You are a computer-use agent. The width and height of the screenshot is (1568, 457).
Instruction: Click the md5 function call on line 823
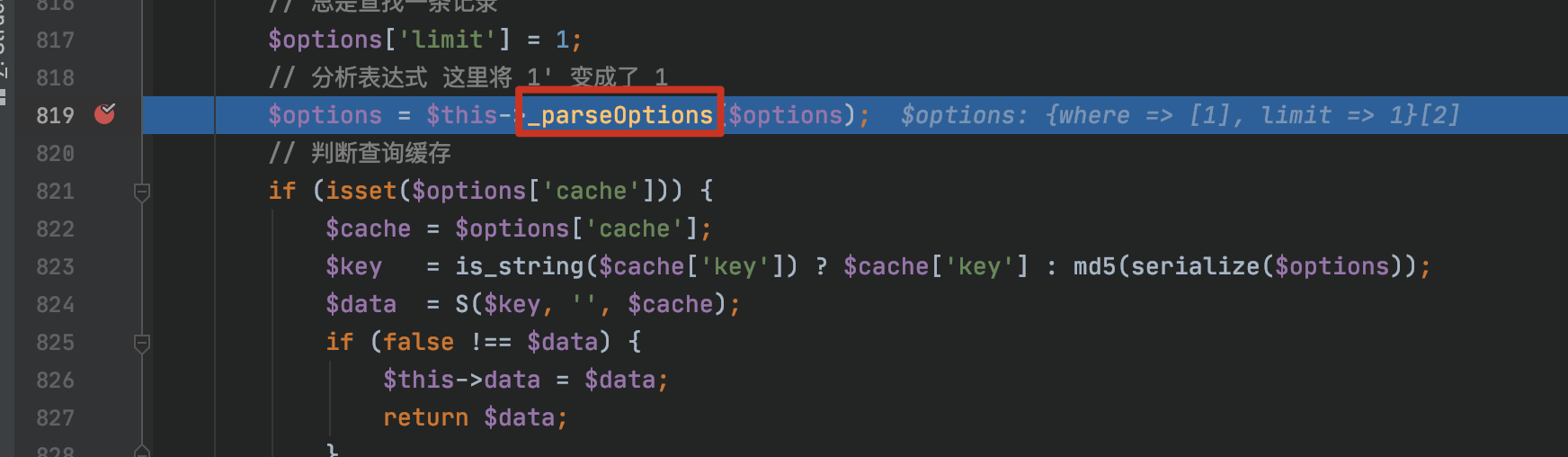[x=1094, y=266]
